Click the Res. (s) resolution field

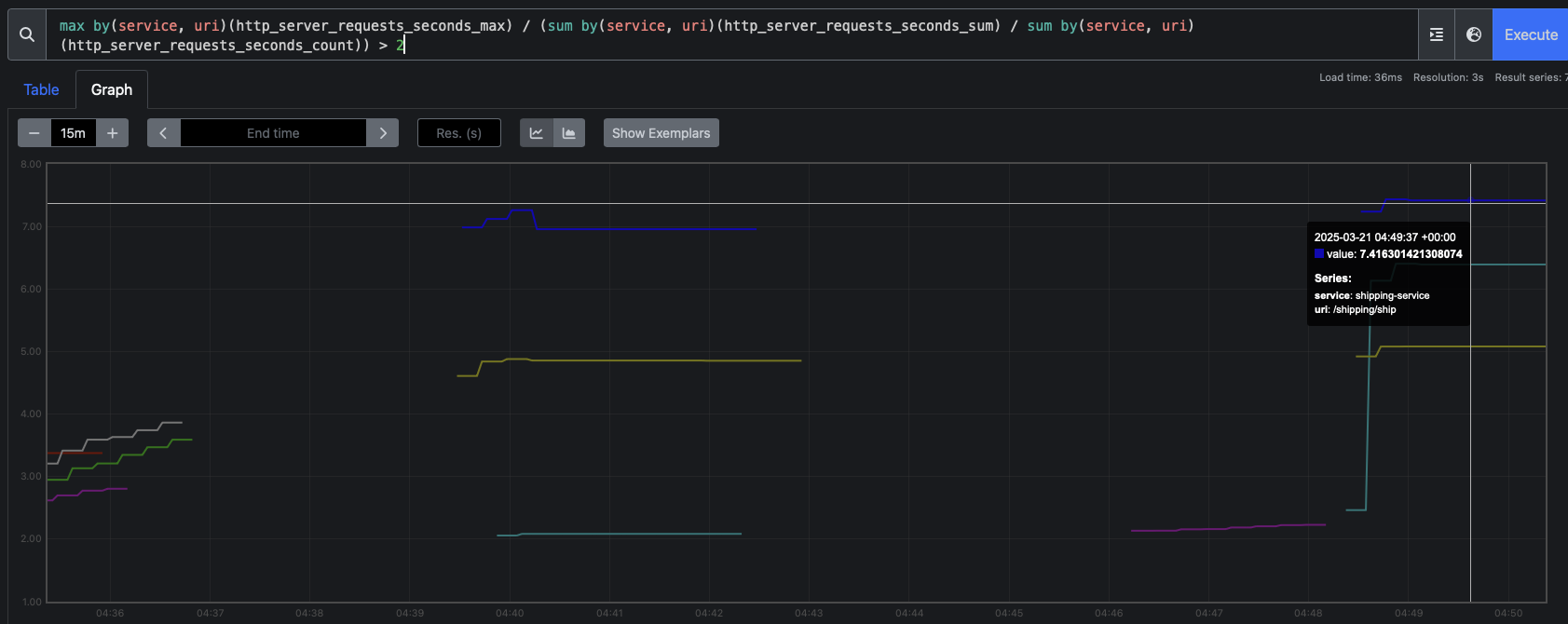click(459, 133)
